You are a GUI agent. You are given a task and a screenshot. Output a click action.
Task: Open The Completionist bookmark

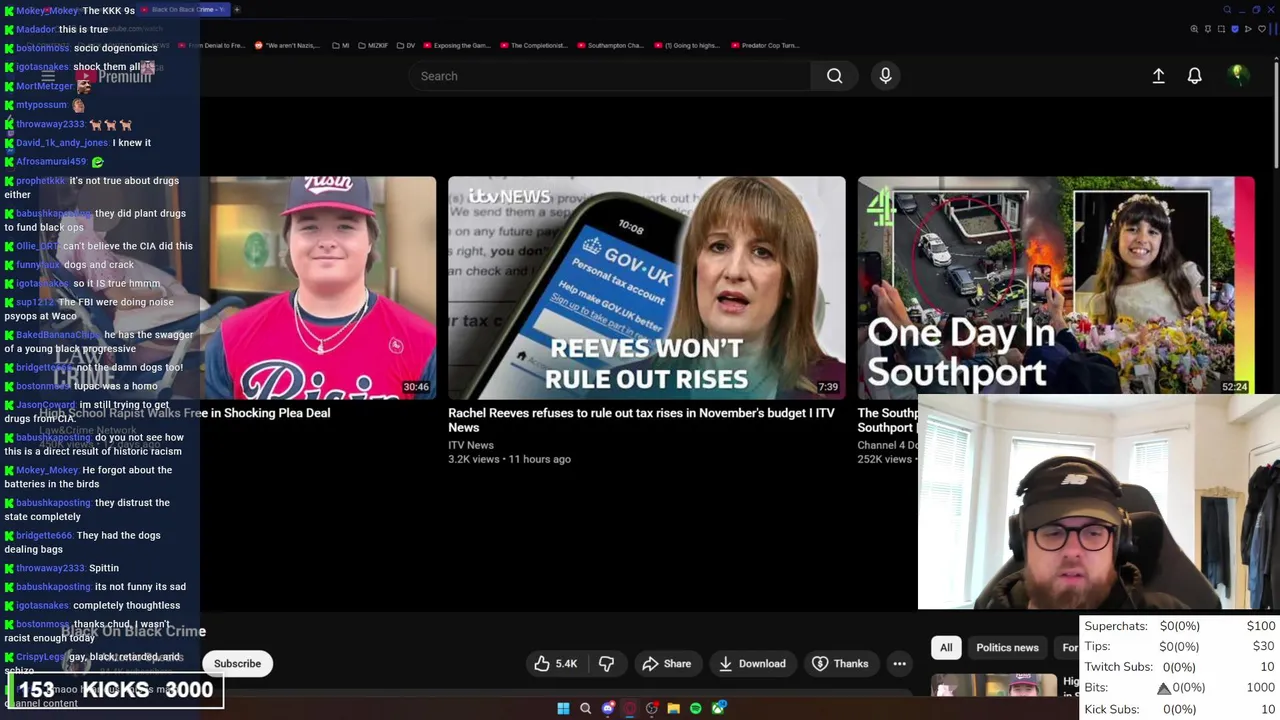534,45
